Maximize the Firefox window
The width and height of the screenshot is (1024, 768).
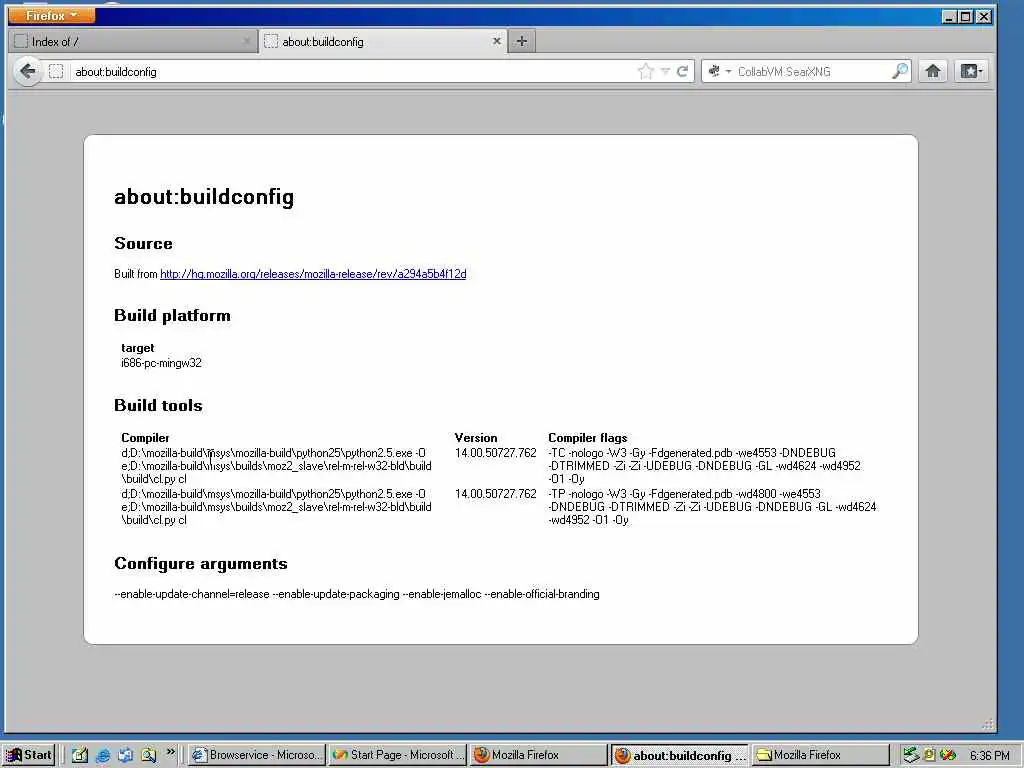[x=966, y=16]
